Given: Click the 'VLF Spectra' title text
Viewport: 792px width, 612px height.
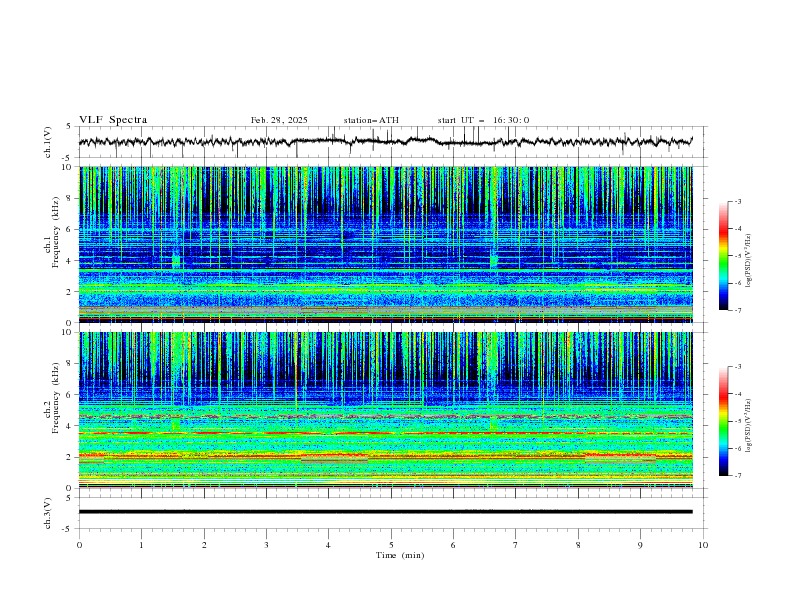Looking at the screenshot, I should pos(113,120).
